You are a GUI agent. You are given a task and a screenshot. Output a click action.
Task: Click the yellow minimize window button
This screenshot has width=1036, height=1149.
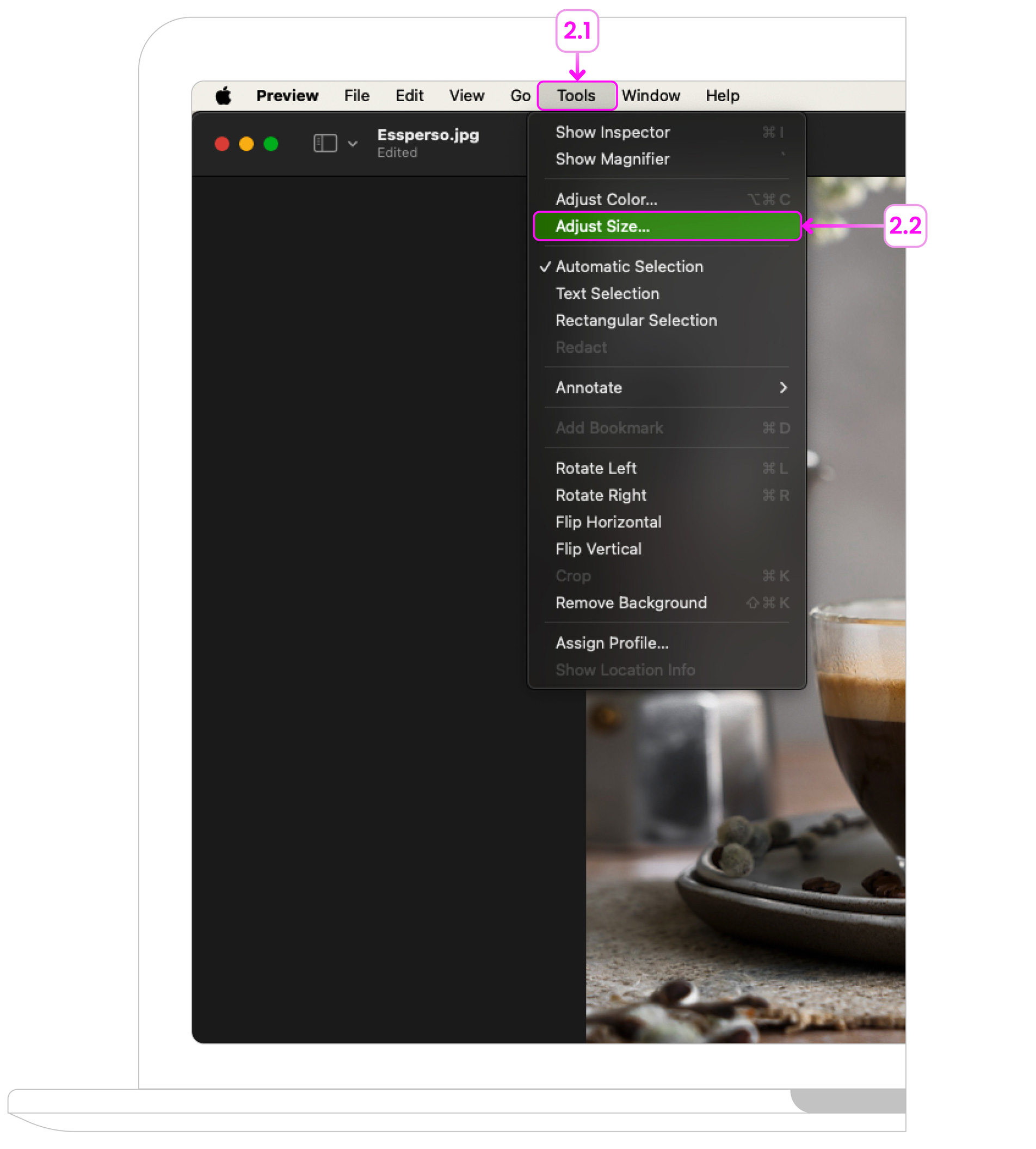click(246, 144)
